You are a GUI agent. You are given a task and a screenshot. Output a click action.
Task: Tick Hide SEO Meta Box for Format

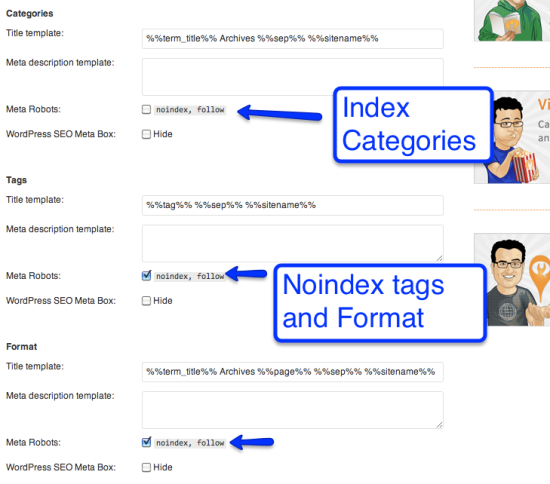(146, 467)
